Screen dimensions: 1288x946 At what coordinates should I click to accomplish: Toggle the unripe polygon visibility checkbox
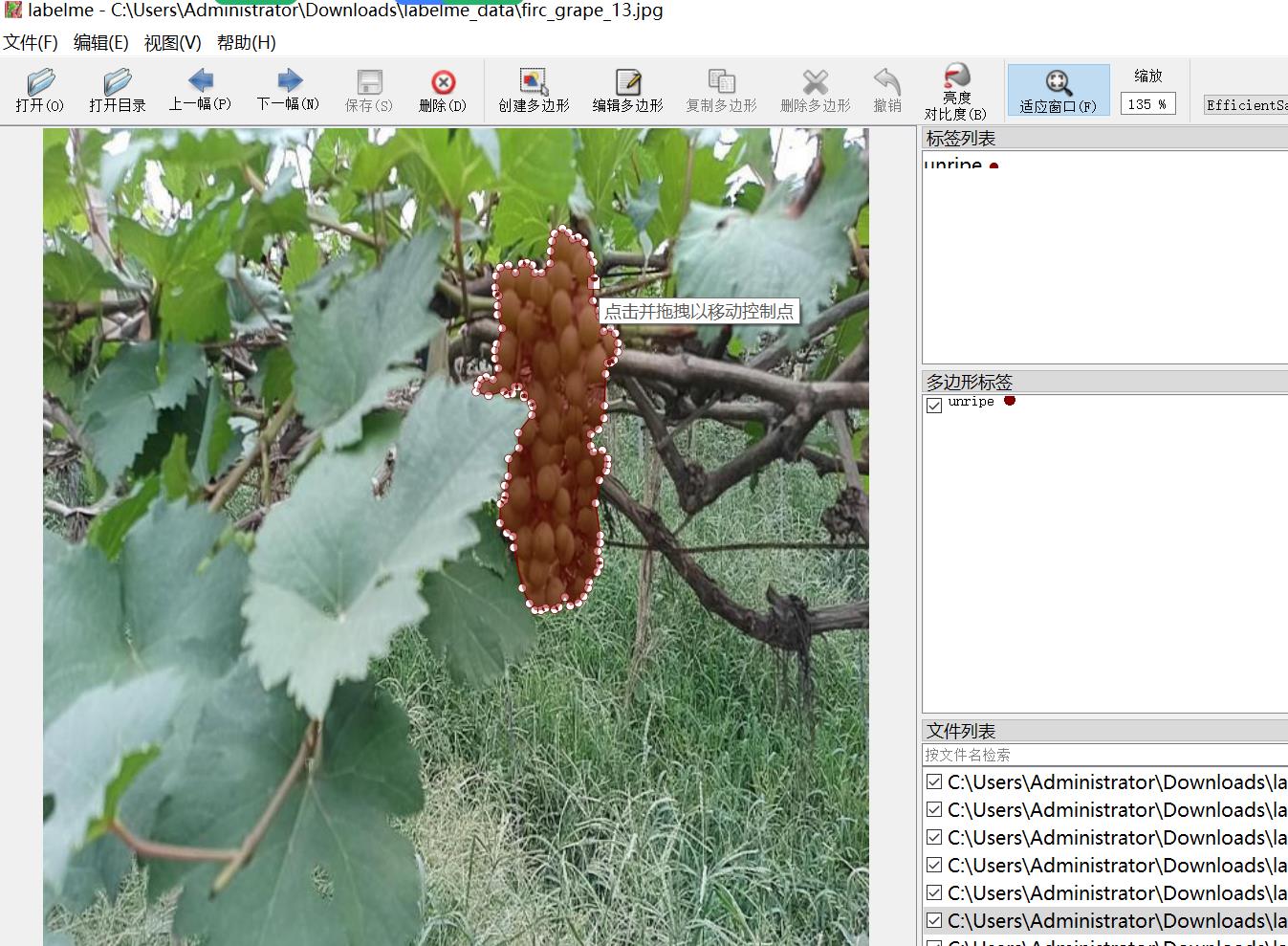coord(934,406)
